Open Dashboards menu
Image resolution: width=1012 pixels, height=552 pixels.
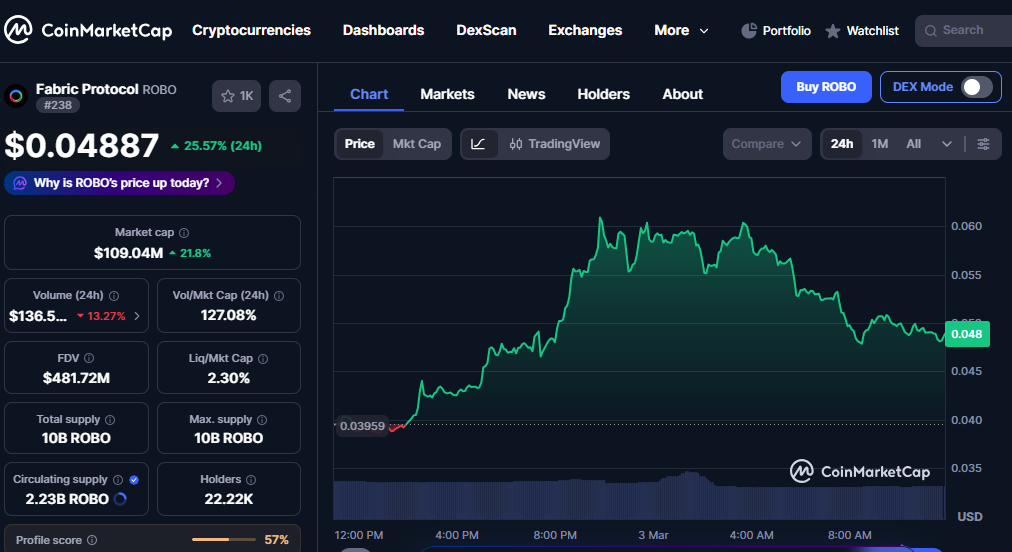pyautogui.click(x=383, y=30)
